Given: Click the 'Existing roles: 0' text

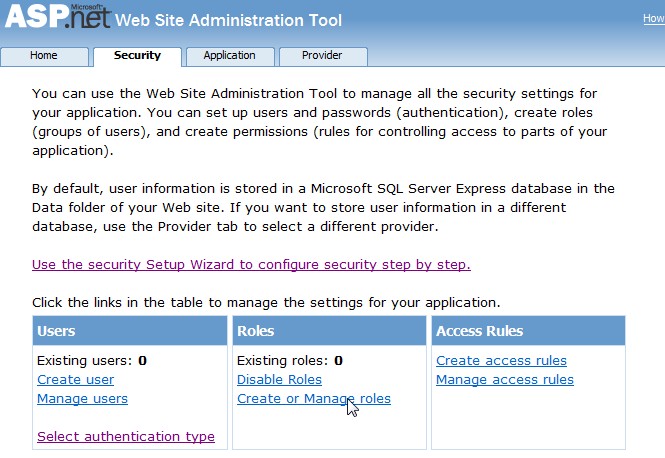Looking at the screenshot, I should pyautogui.click(x=290, y=360).
